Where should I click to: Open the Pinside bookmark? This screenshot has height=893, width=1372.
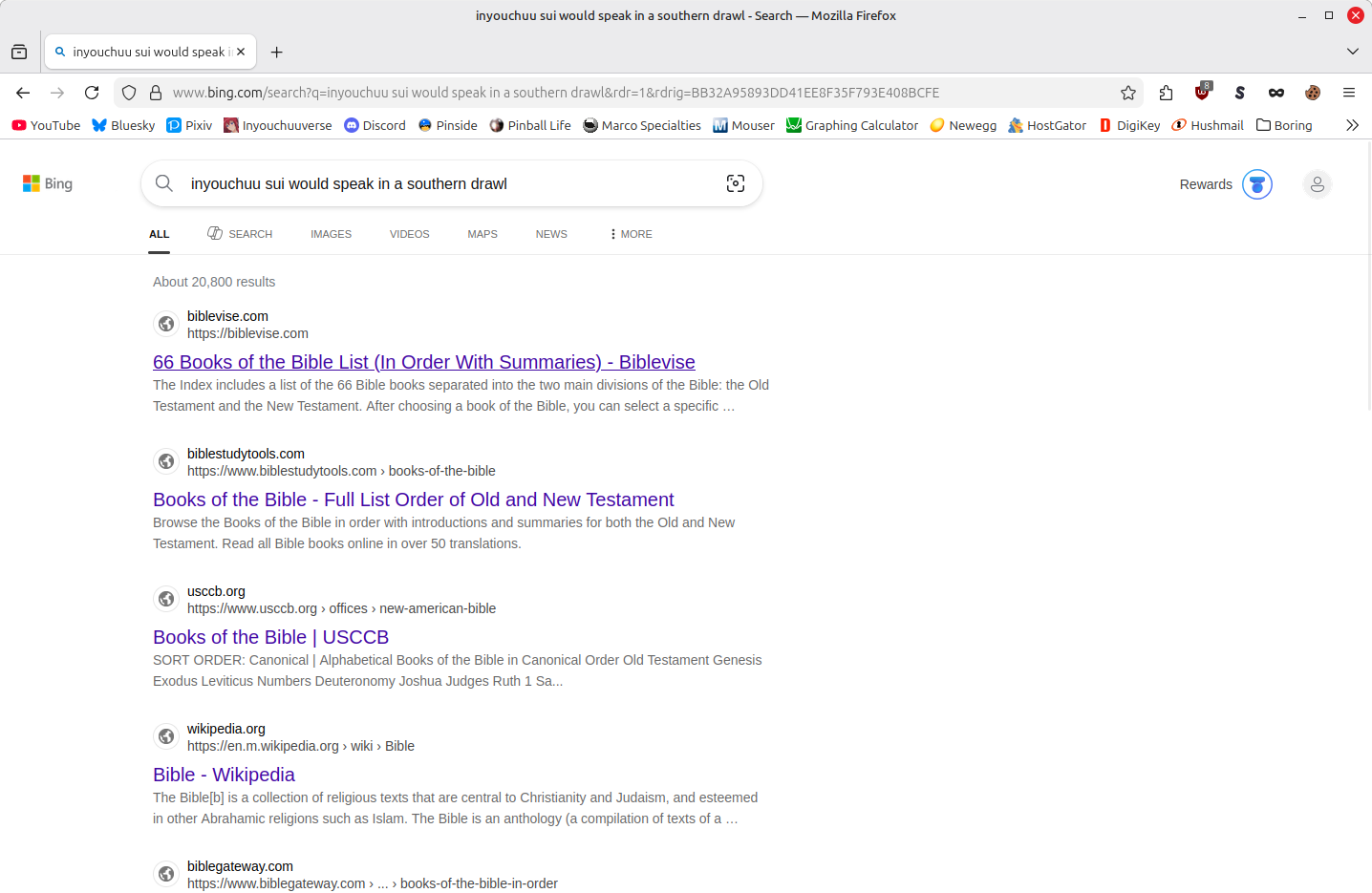coord(447,125)
